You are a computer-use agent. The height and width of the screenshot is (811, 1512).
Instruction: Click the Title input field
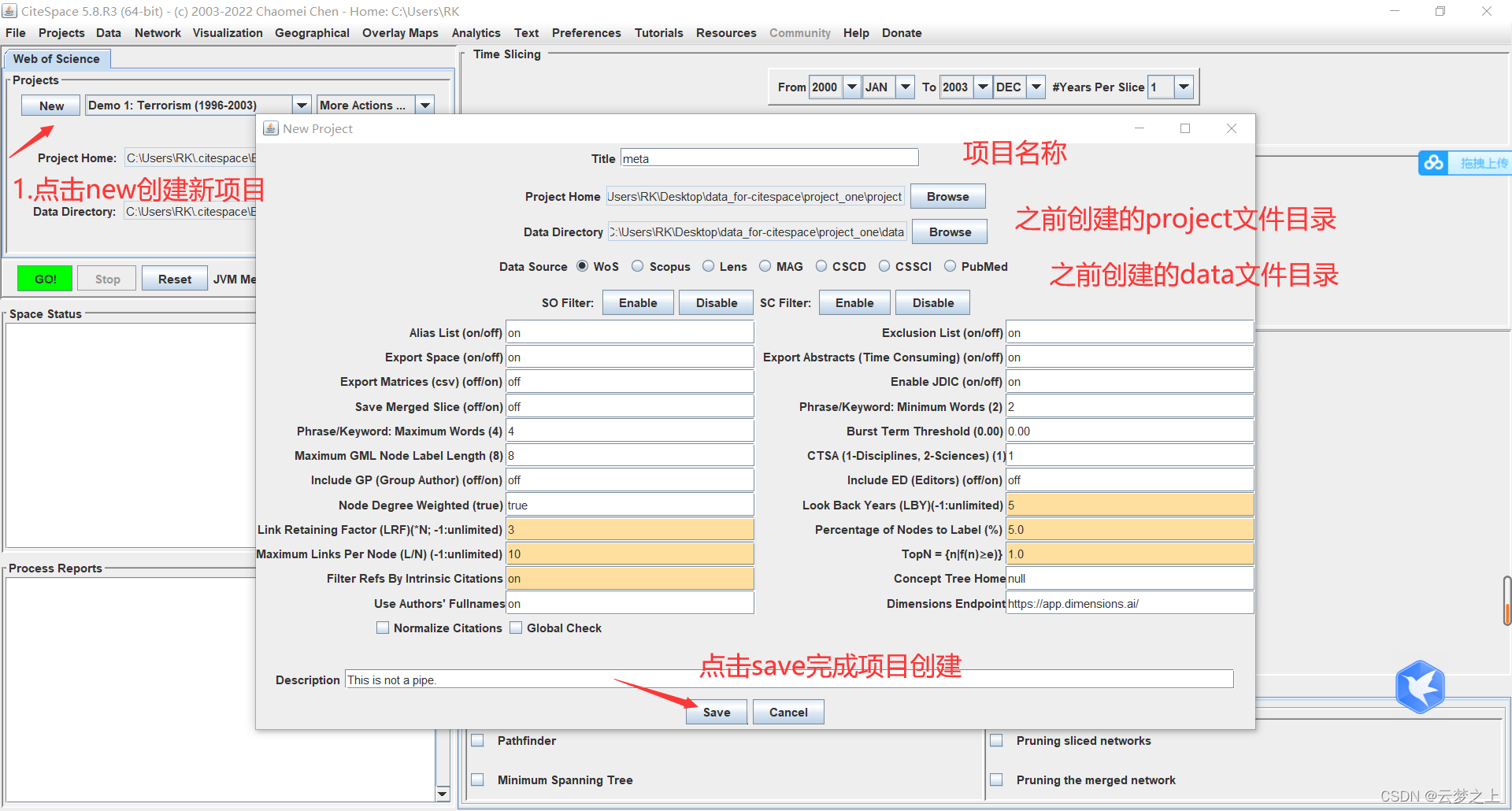coord(769,158)
